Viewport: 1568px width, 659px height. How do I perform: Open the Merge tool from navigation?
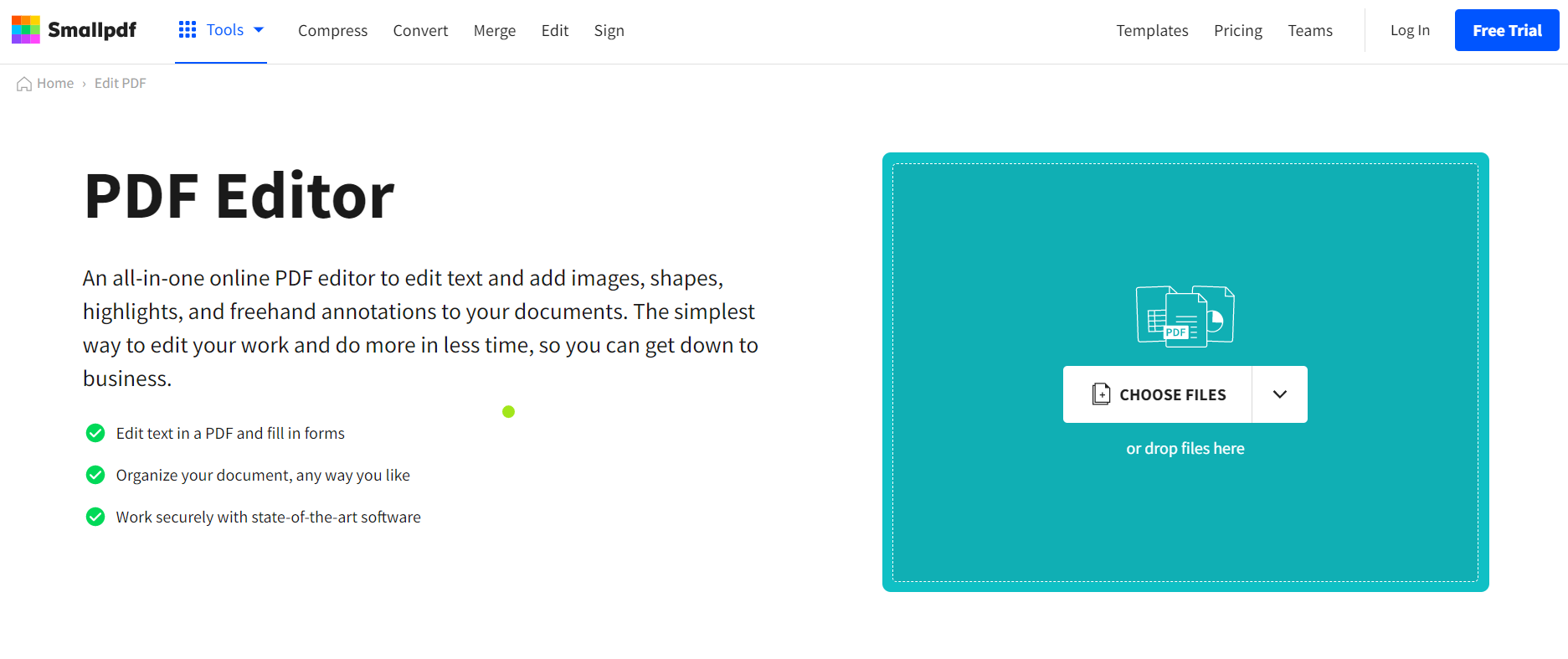[494, 30]
